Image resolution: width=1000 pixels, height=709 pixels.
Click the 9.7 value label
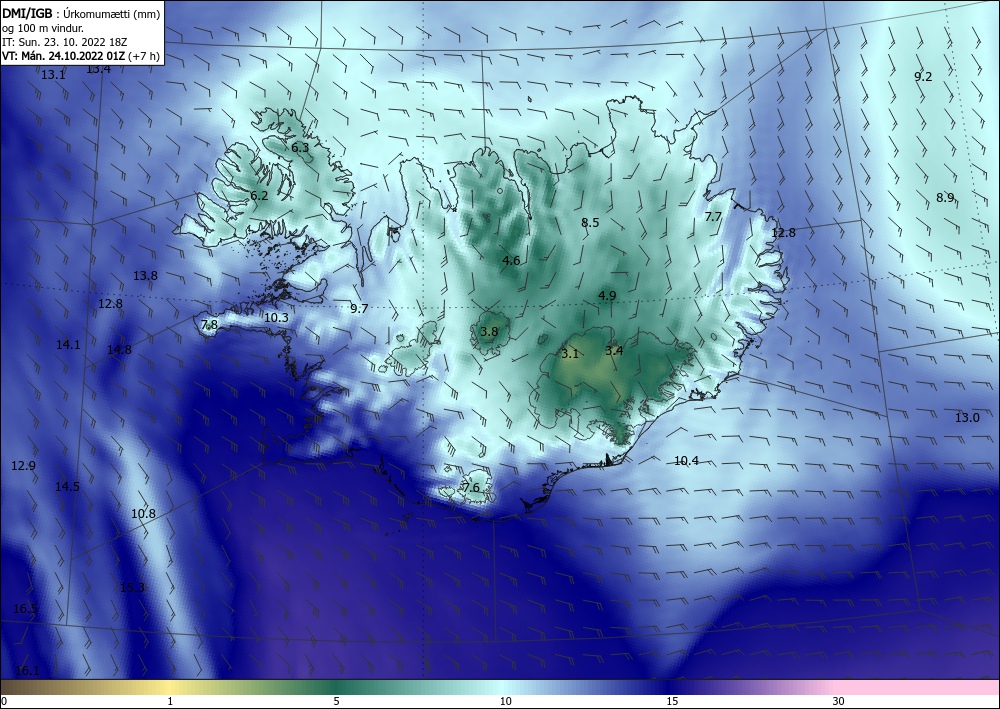coord(359,309)
